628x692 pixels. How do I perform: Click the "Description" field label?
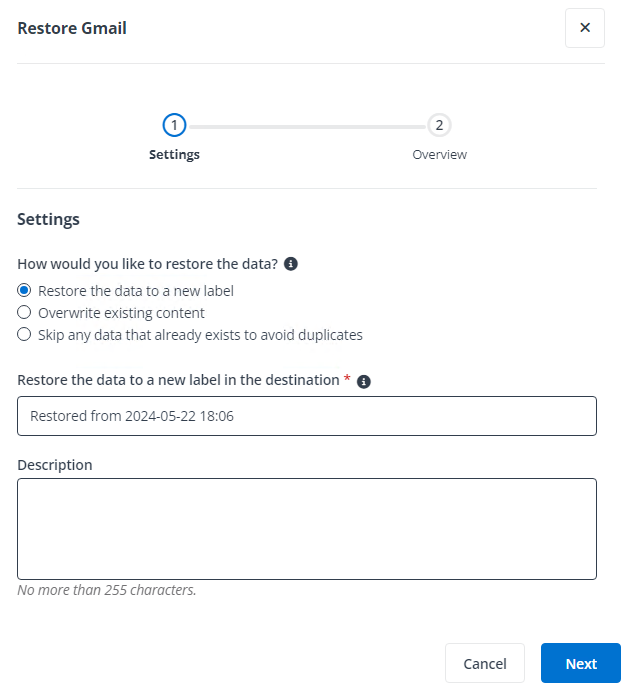(x=55, y=465)
